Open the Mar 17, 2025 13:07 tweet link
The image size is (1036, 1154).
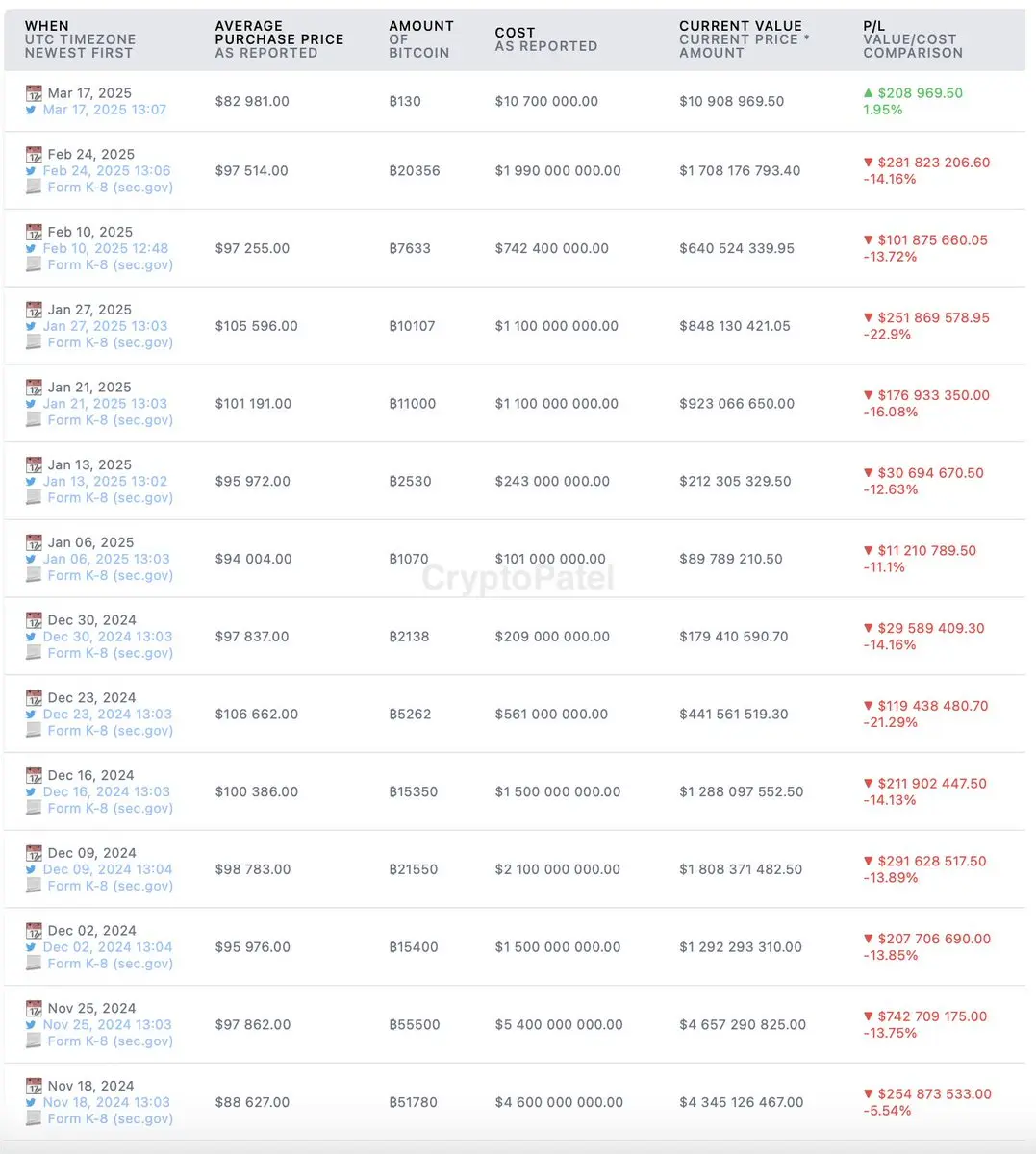[104, 110]
